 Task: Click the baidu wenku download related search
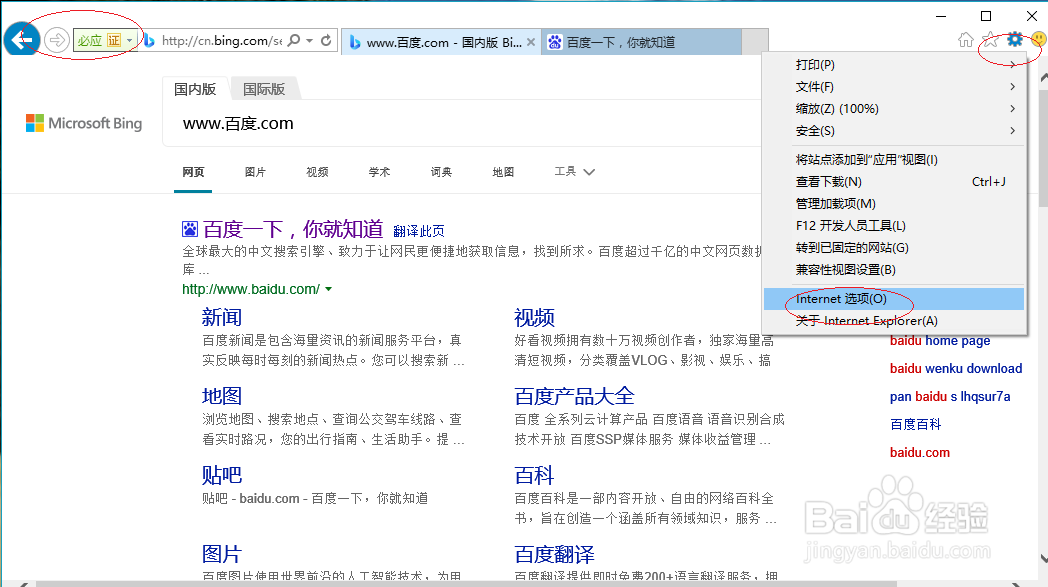coord(956,368)
